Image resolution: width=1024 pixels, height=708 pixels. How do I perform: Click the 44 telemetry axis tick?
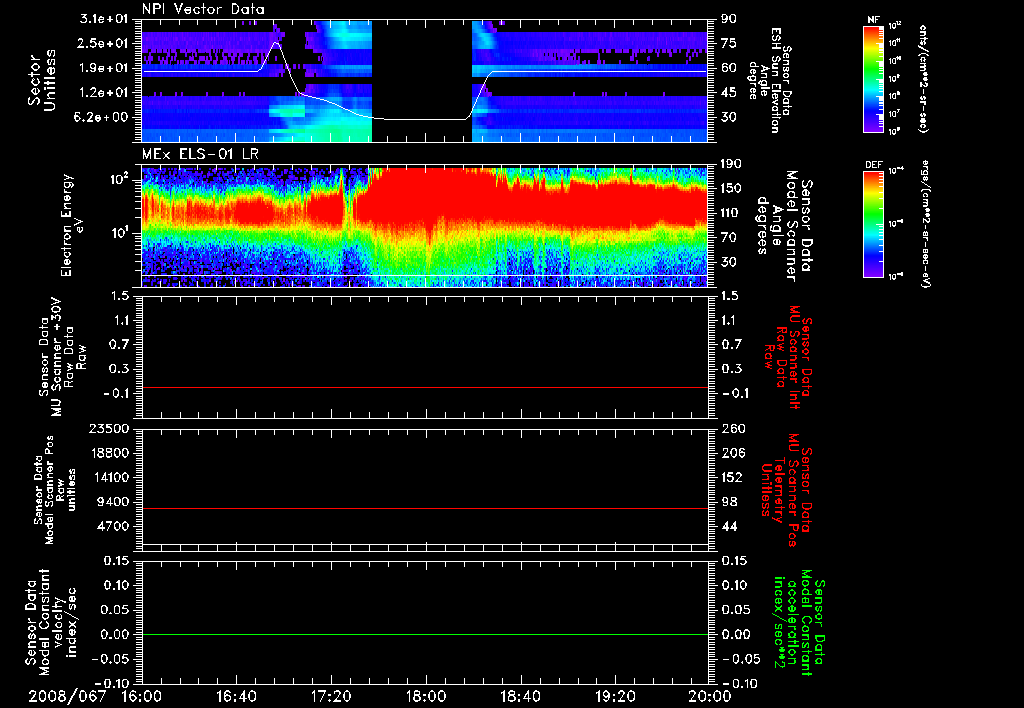click(728, 526)
